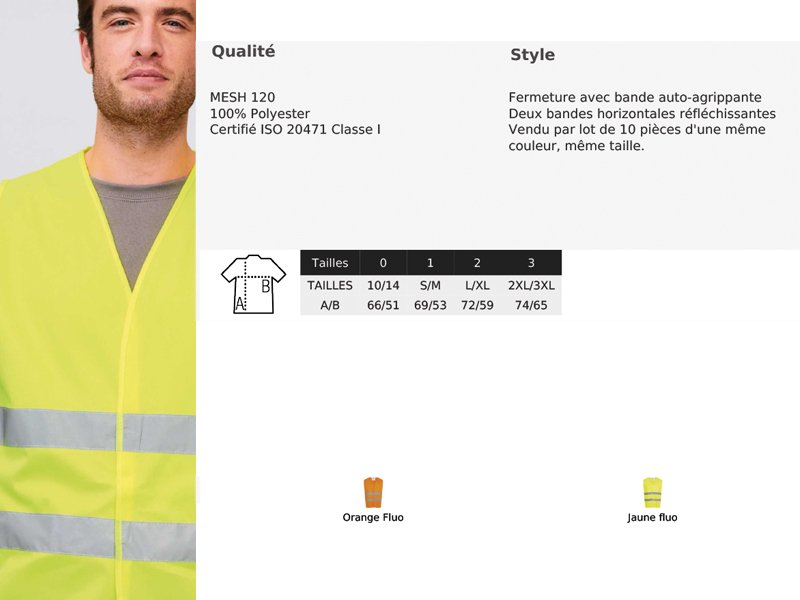Click the Orange Fluo vest swatch

tap(373, 492)
